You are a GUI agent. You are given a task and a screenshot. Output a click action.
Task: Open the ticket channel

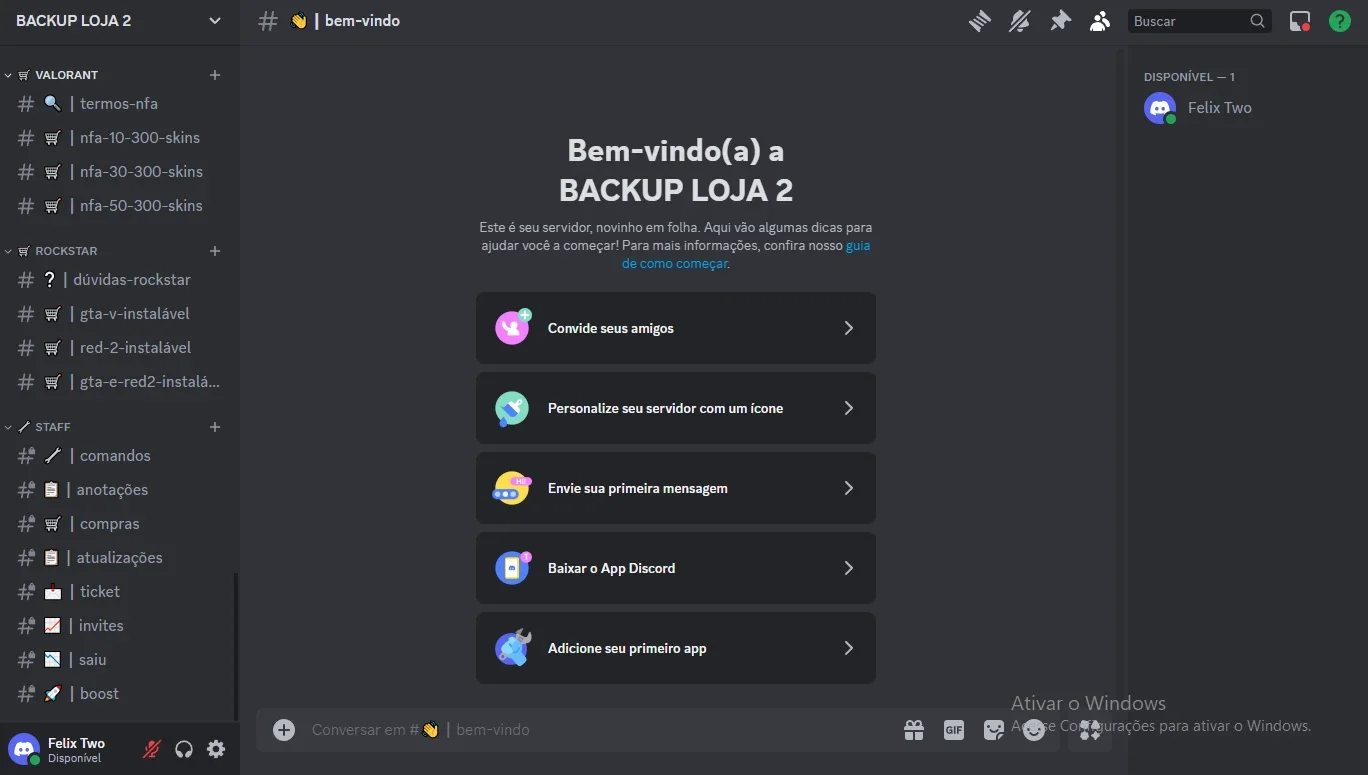pos(120,592)
